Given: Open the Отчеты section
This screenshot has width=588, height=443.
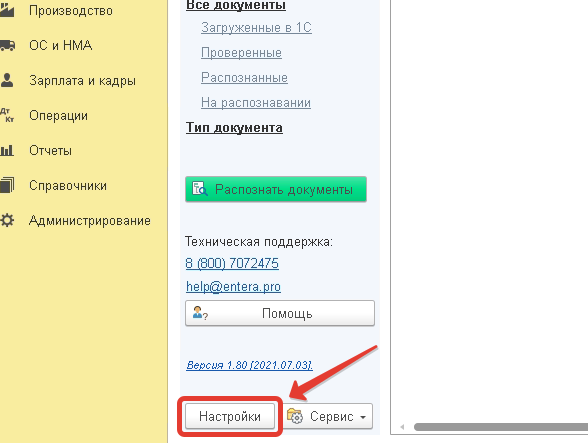Looking at the screenshot, I should coord(50,150).
